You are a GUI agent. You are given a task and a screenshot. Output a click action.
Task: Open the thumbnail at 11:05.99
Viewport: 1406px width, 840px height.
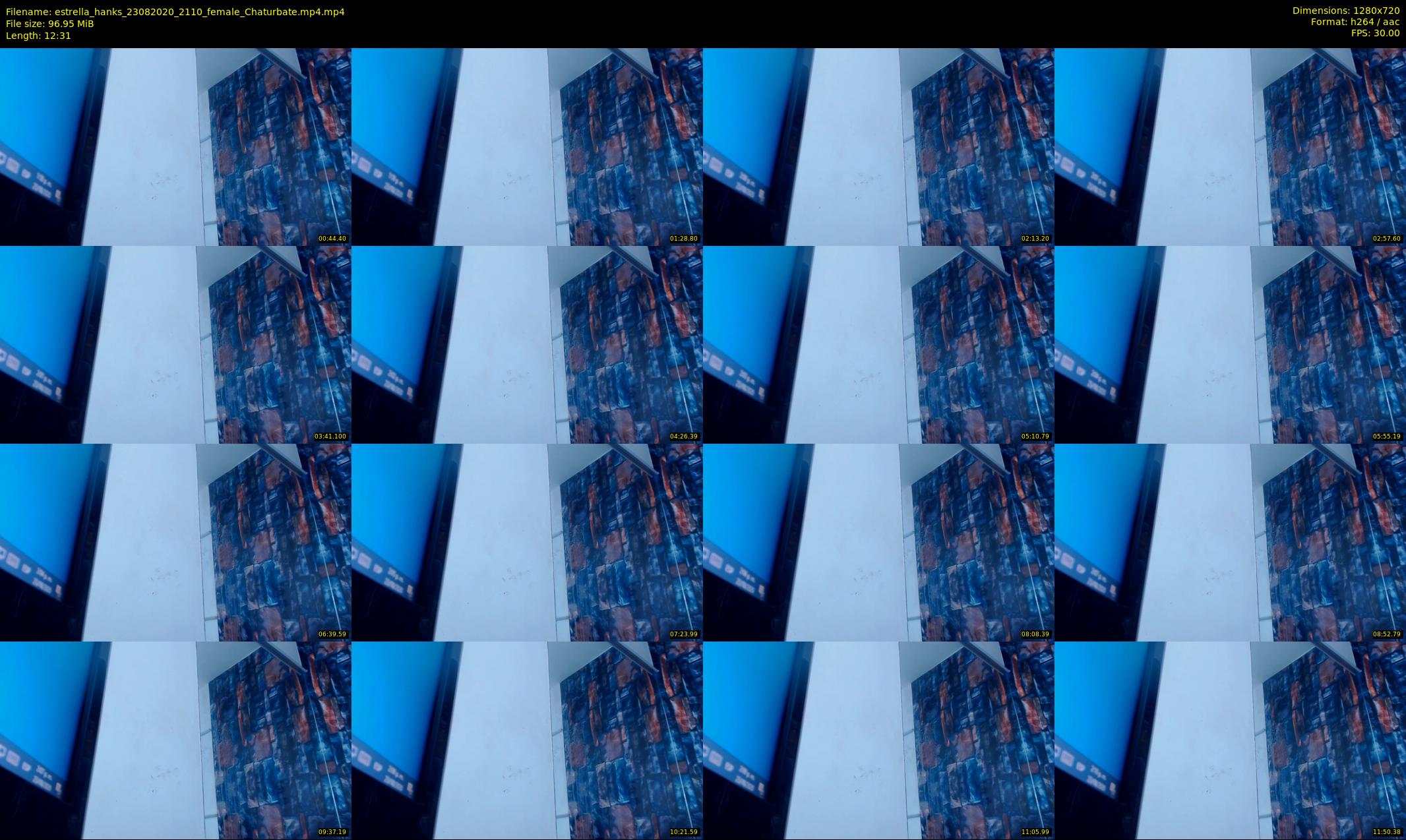[x=878, y=740]
